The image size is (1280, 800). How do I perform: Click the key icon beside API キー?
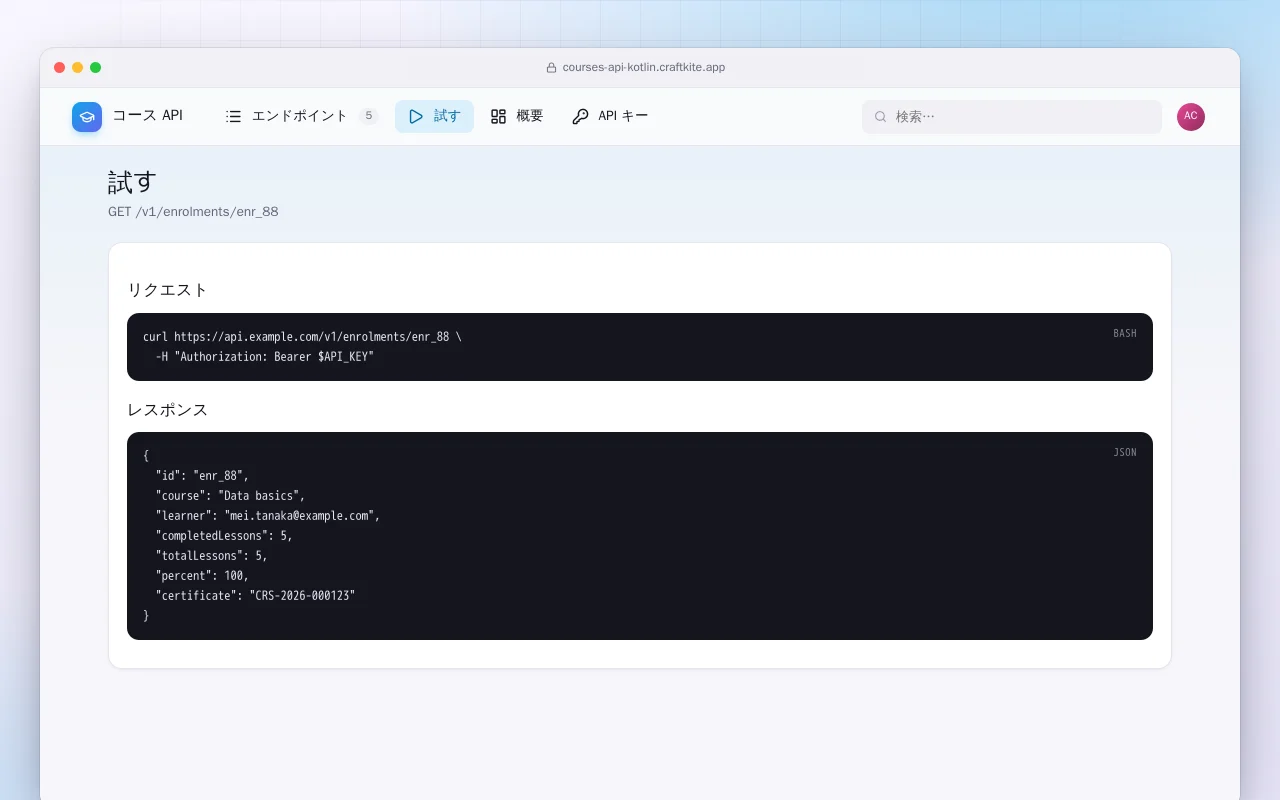click(x=580, y=116)
